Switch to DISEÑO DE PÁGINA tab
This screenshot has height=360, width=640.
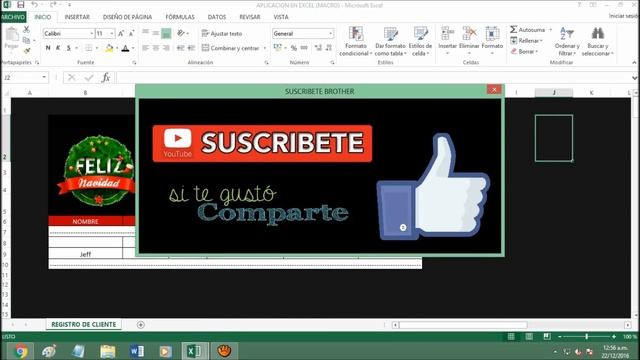click(127, 17)
